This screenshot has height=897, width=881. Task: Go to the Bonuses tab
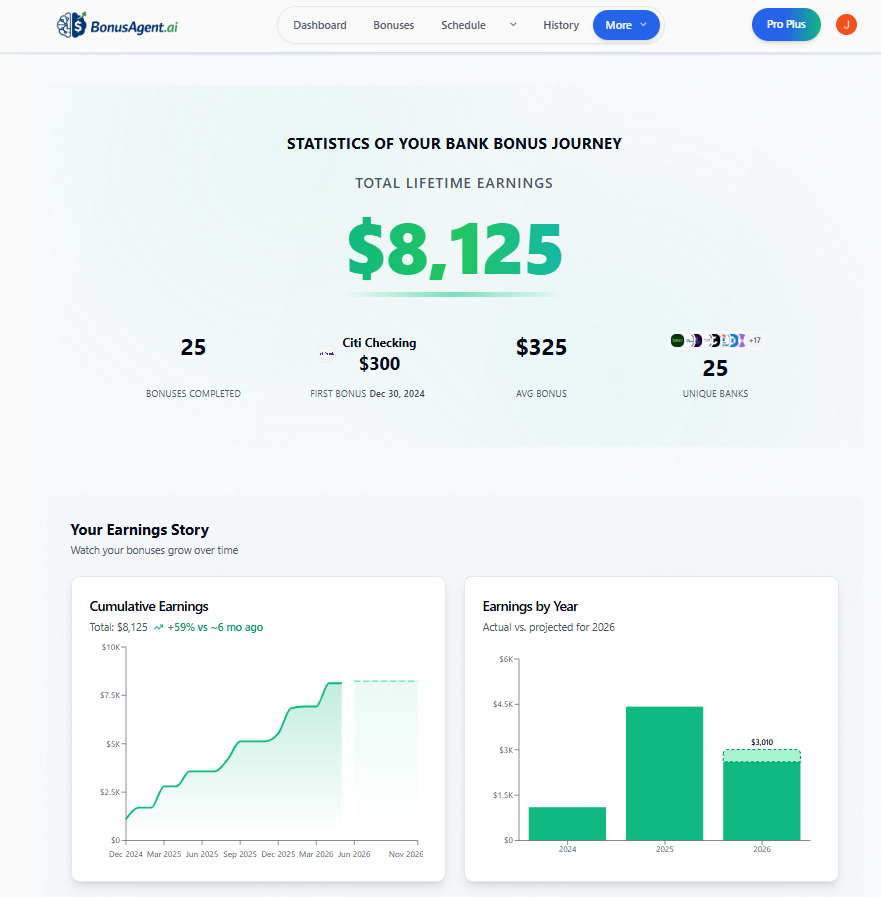[x=394, y=25]
